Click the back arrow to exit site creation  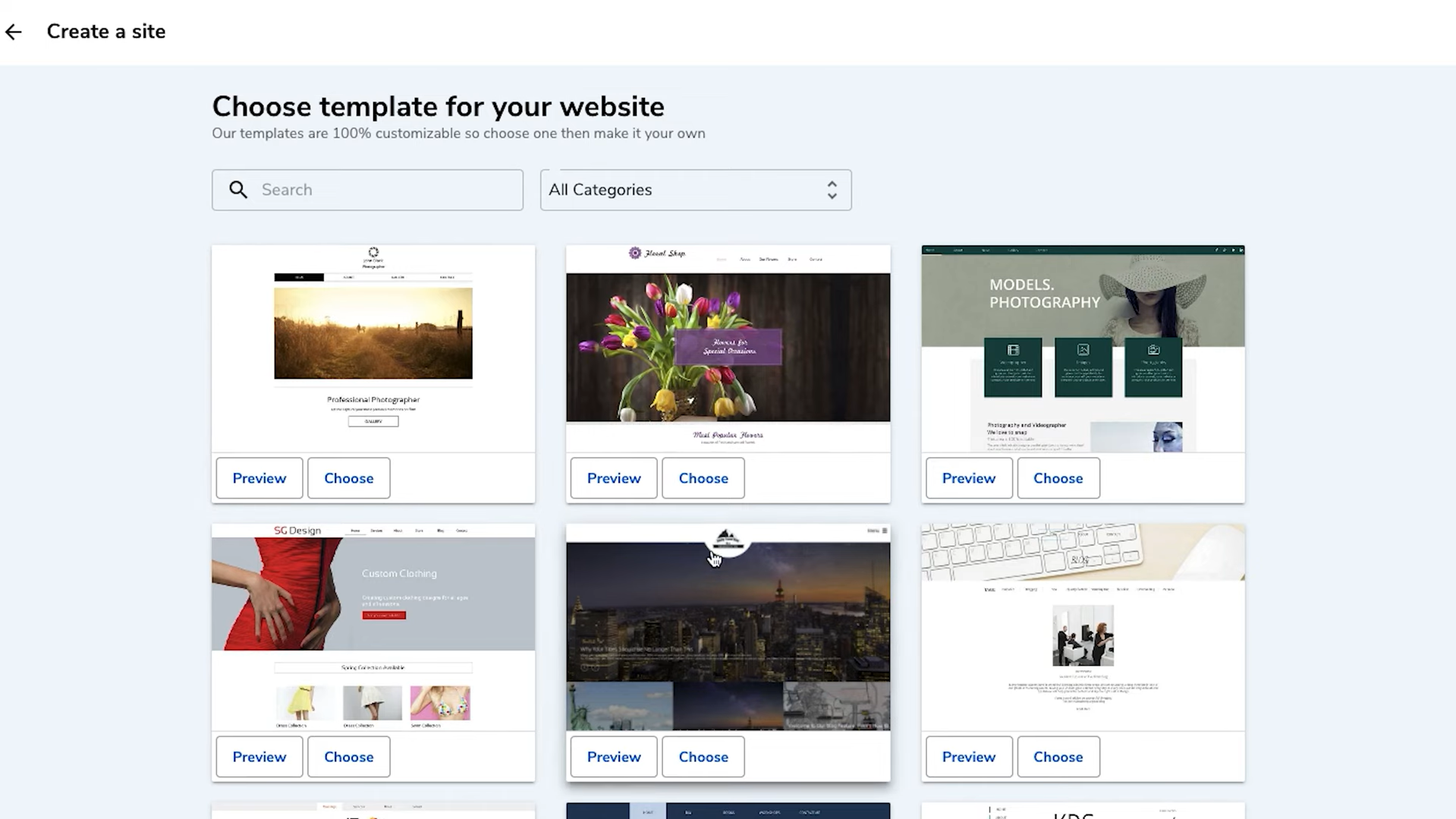click(14, 31)
